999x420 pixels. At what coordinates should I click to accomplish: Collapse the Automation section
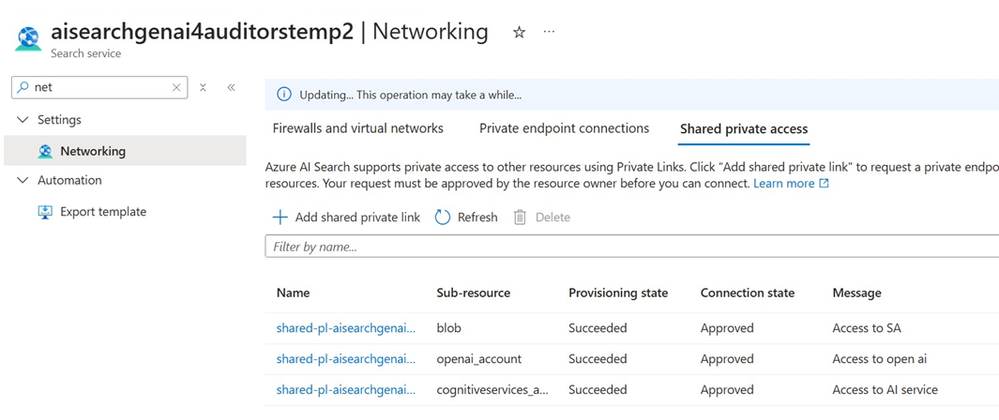23,180
